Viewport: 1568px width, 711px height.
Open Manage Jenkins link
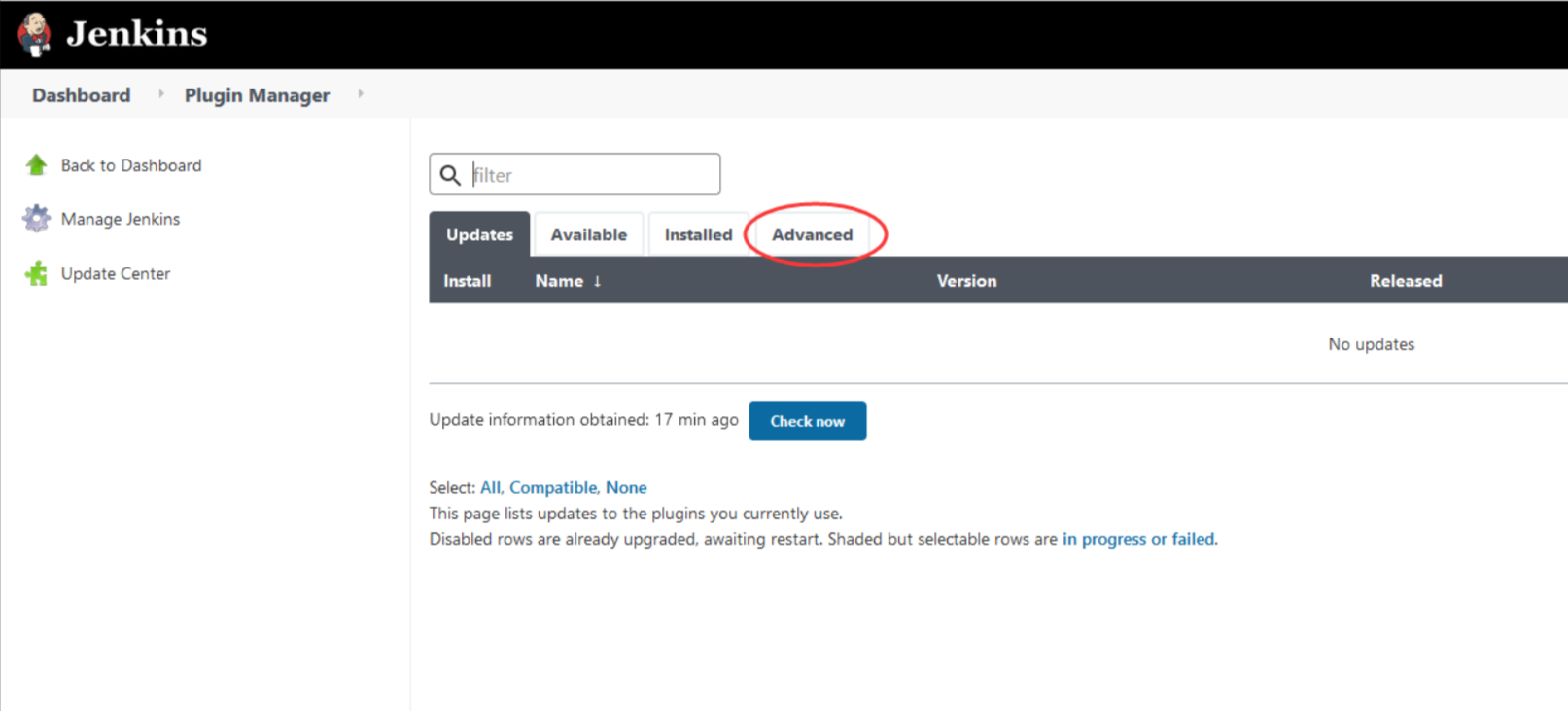121,219
